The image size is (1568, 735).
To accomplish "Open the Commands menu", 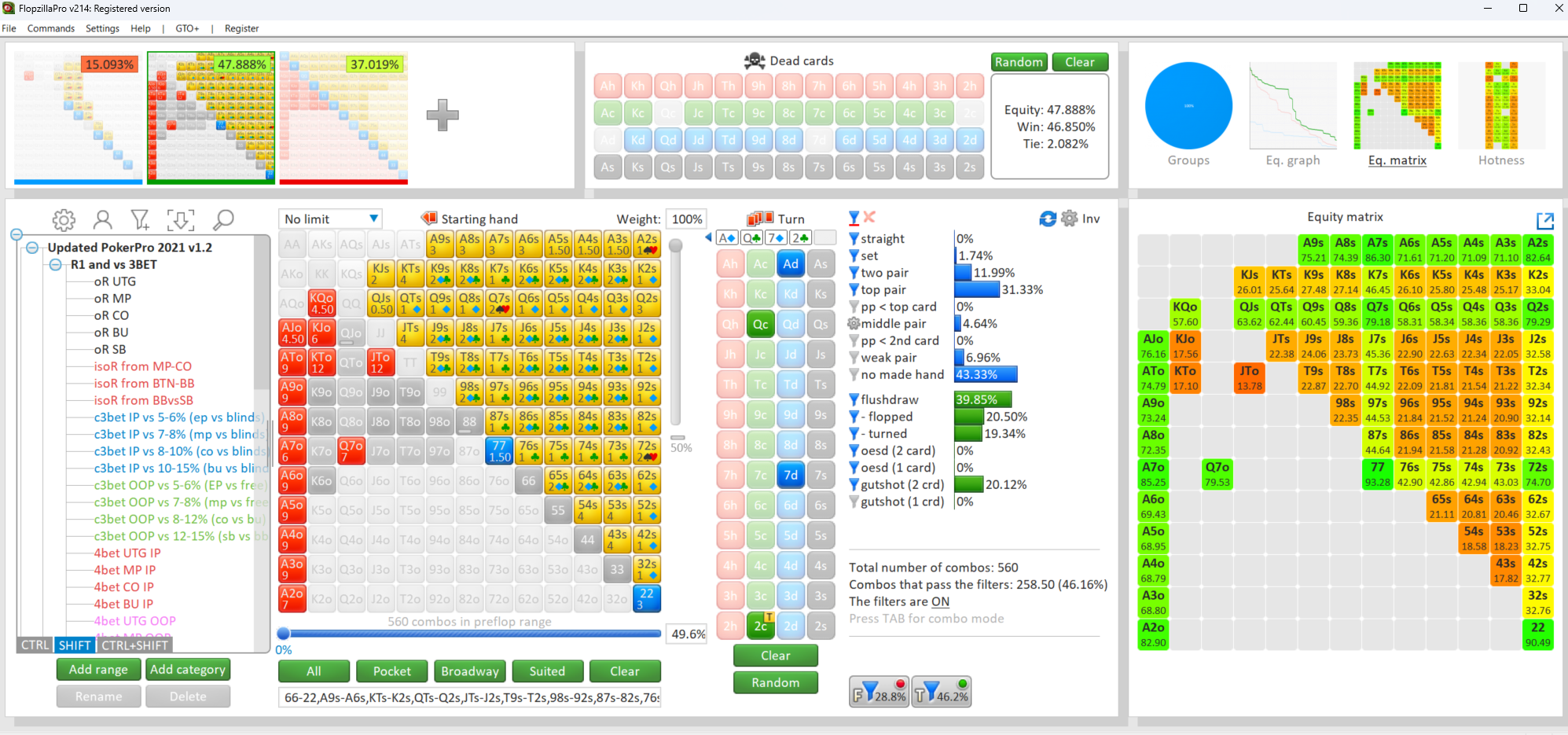I will [51, 28].
